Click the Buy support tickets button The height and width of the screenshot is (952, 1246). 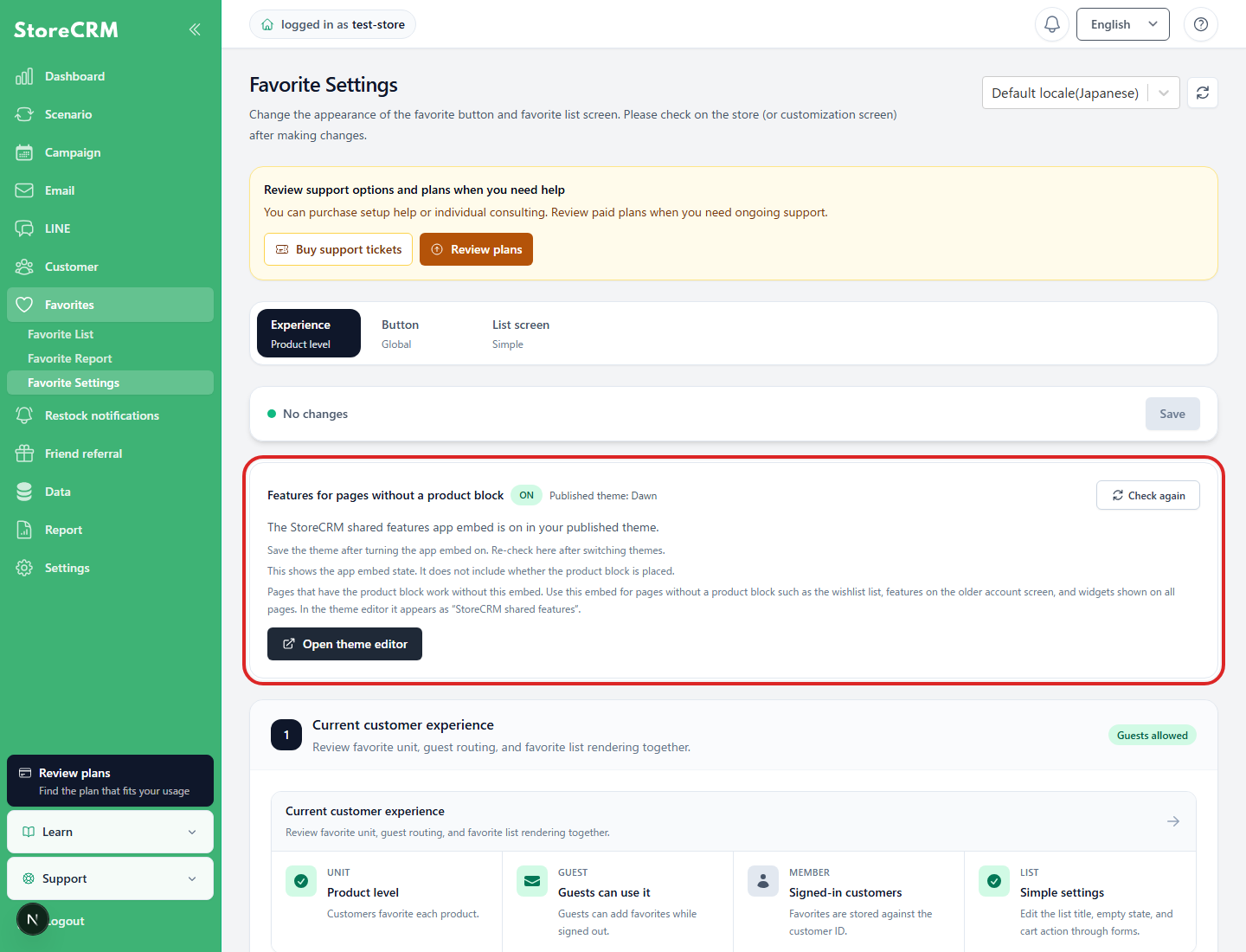[338, 249]
